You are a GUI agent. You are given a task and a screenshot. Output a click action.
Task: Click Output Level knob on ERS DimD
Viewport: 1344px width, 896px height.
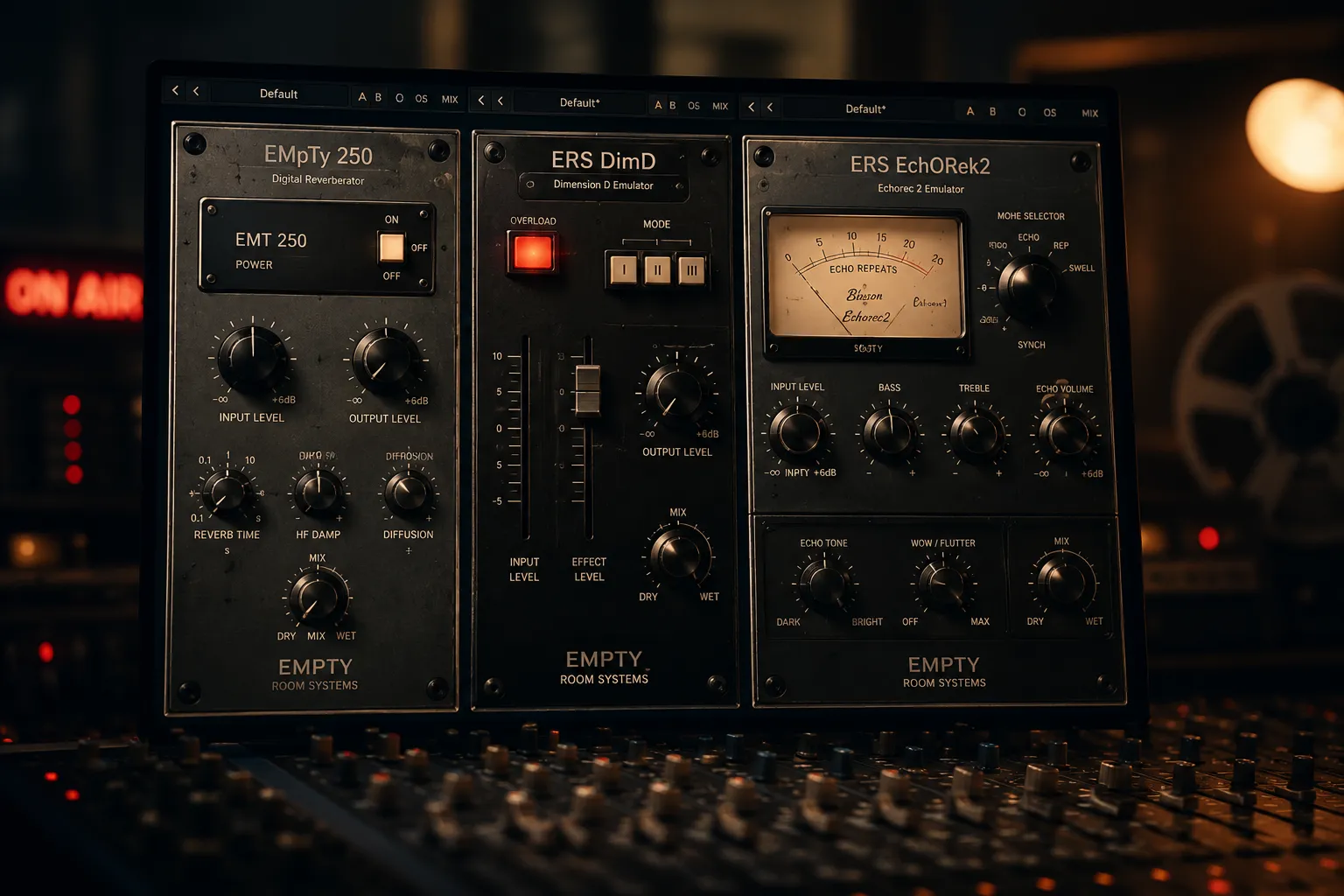click(x=675, y=391)
